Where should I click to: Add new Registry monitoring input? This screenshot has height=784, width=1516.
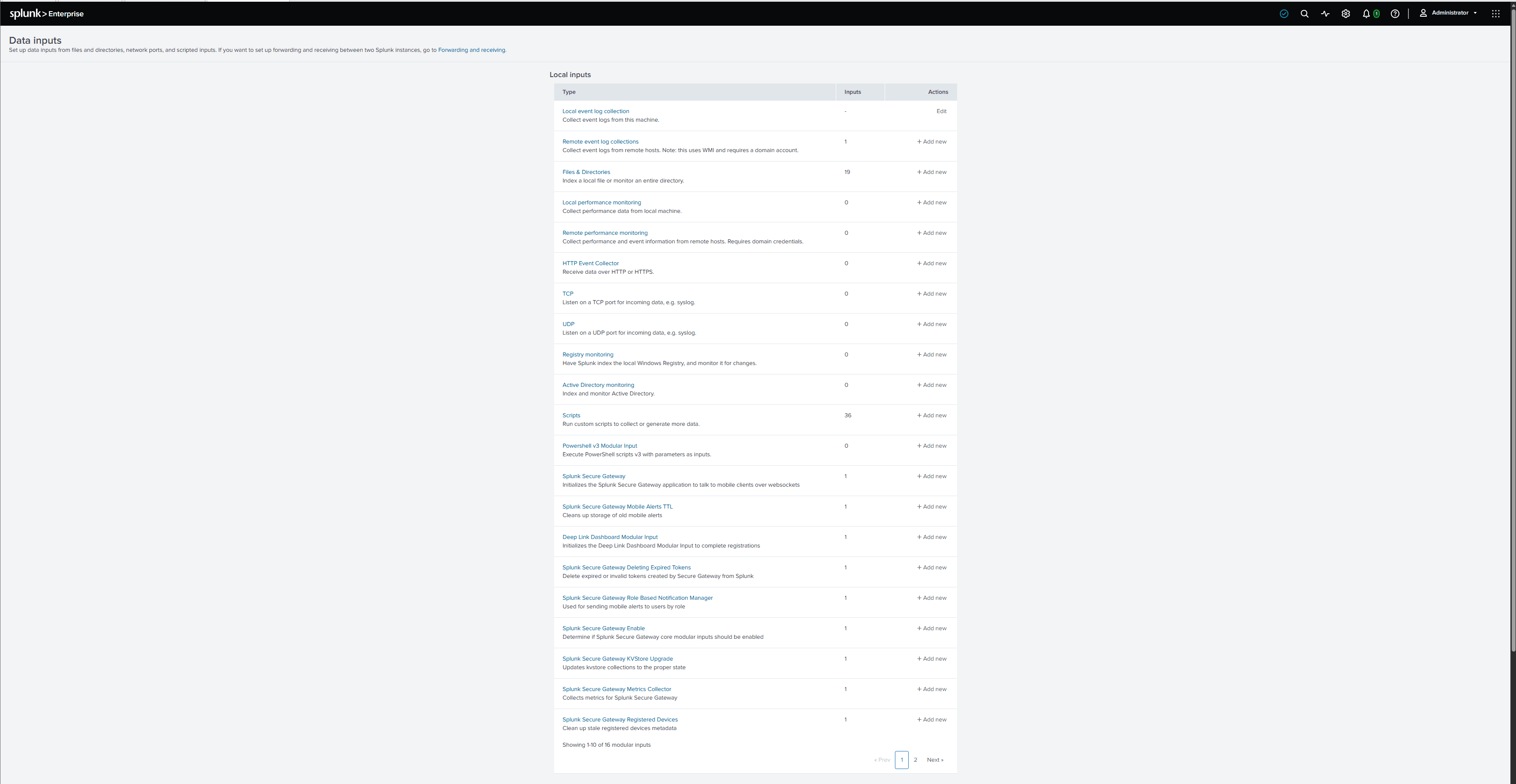[x=932, y=355]
